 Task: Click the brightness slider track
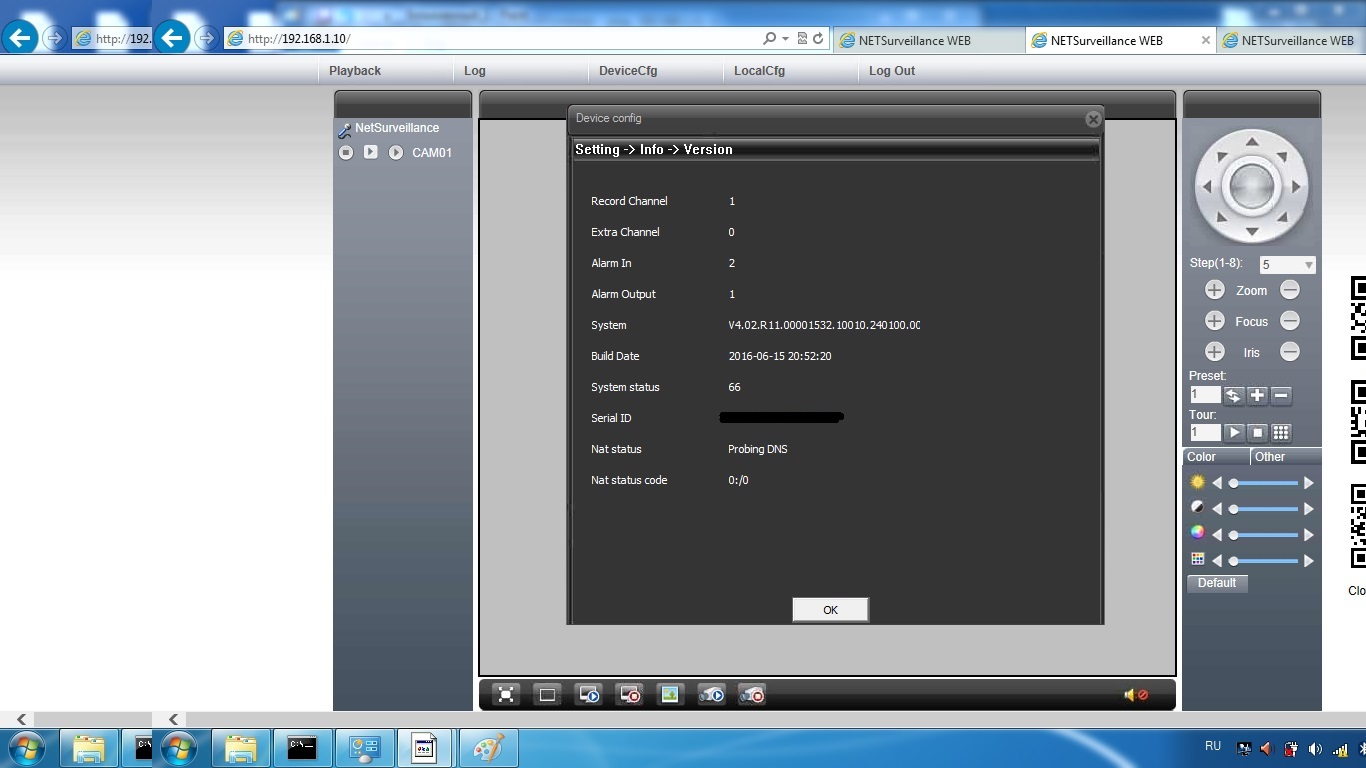pos(1265,483)
